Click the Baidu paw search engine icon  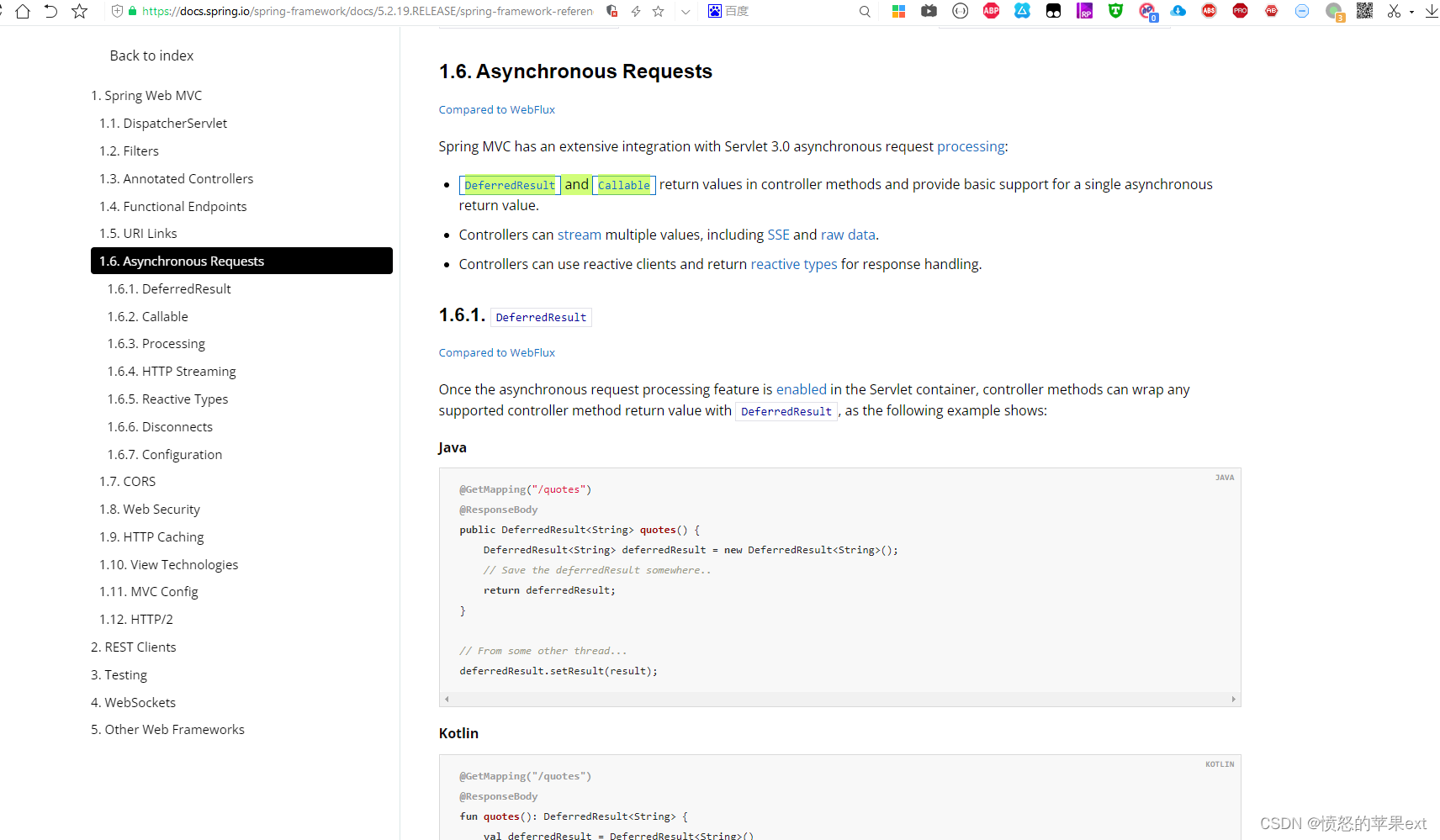coord(714,11)
